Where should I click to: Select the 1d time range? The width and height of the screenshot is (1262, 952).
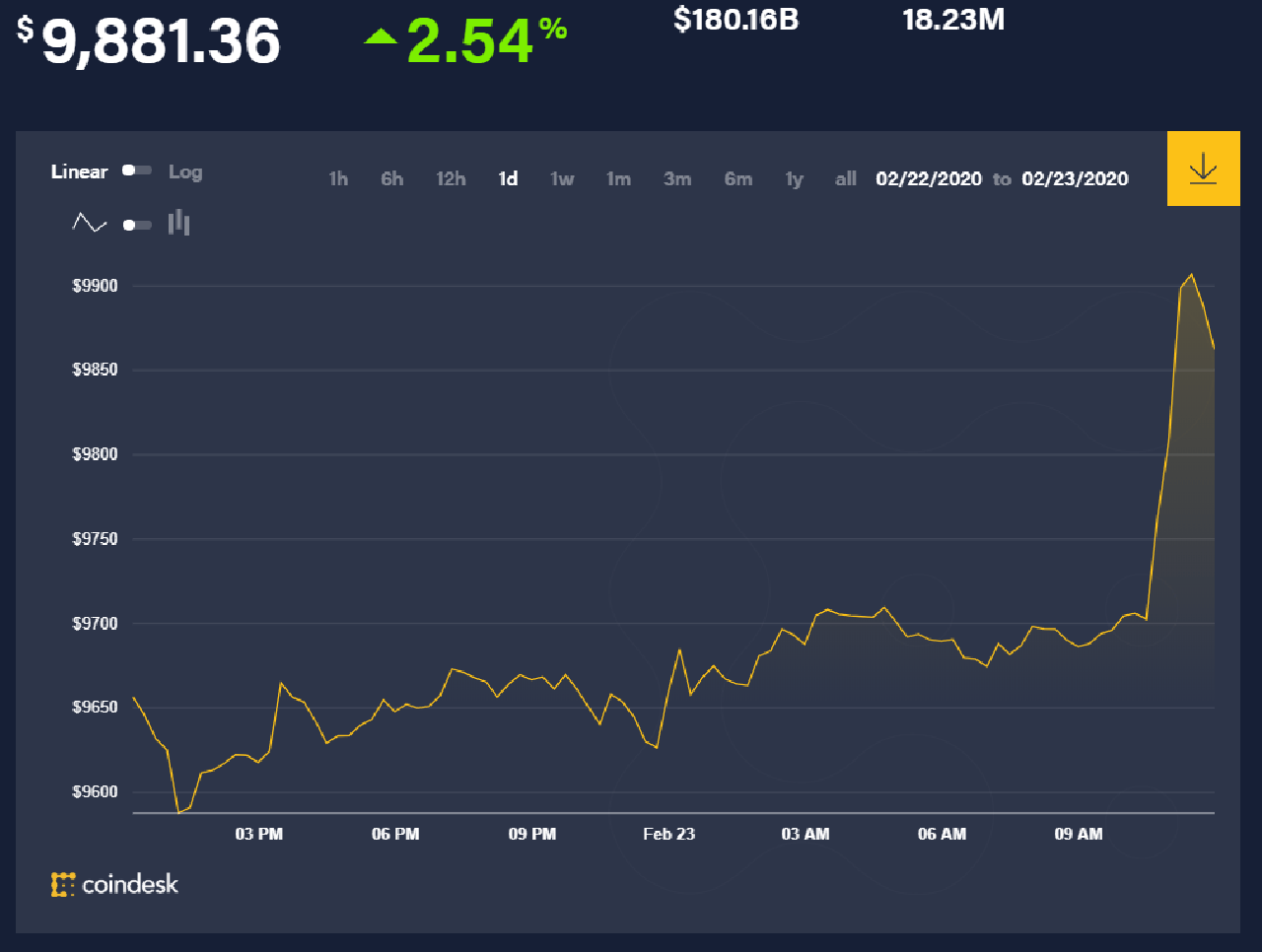[x=508, y=178]
